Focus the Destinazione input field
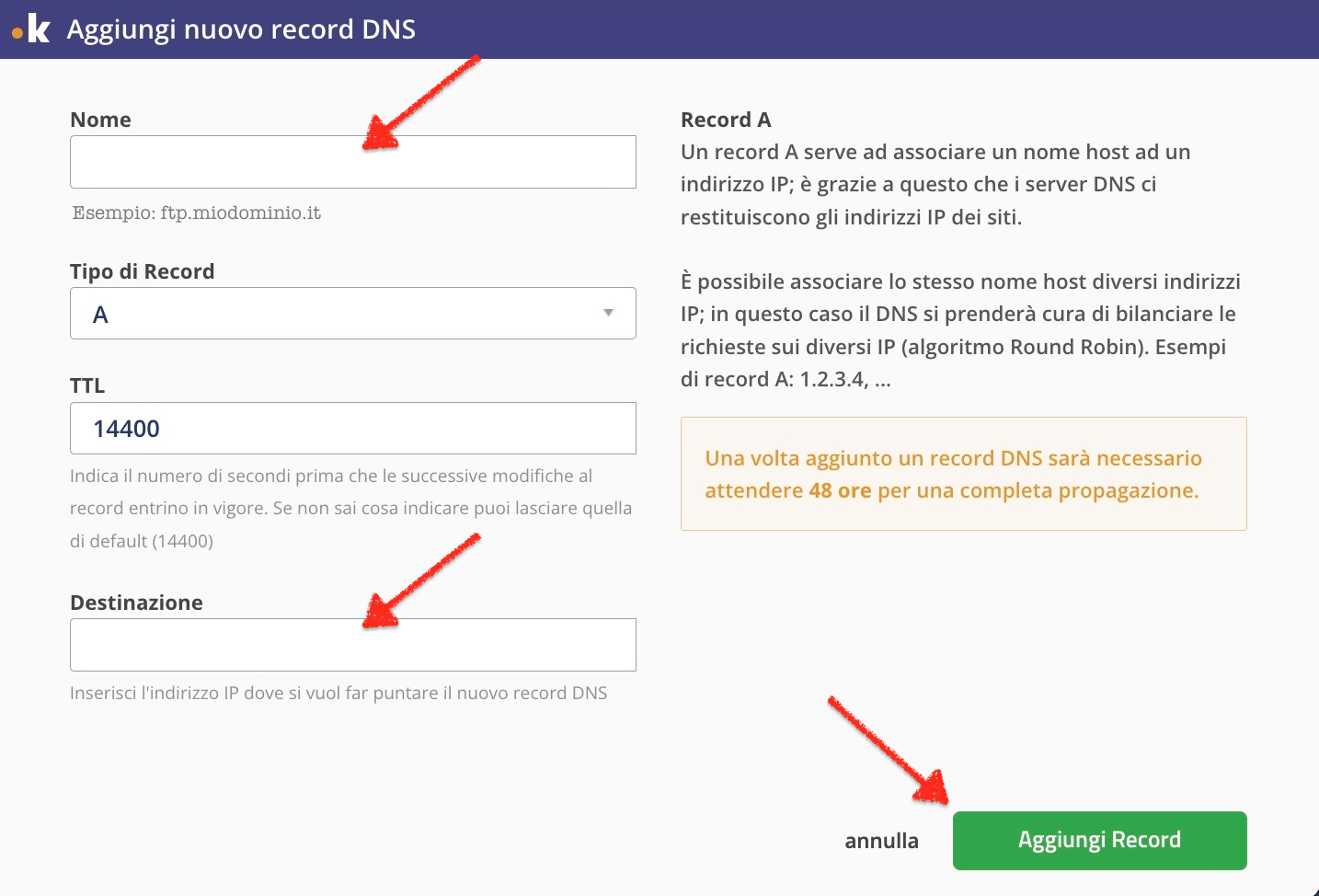 (353, 645)
